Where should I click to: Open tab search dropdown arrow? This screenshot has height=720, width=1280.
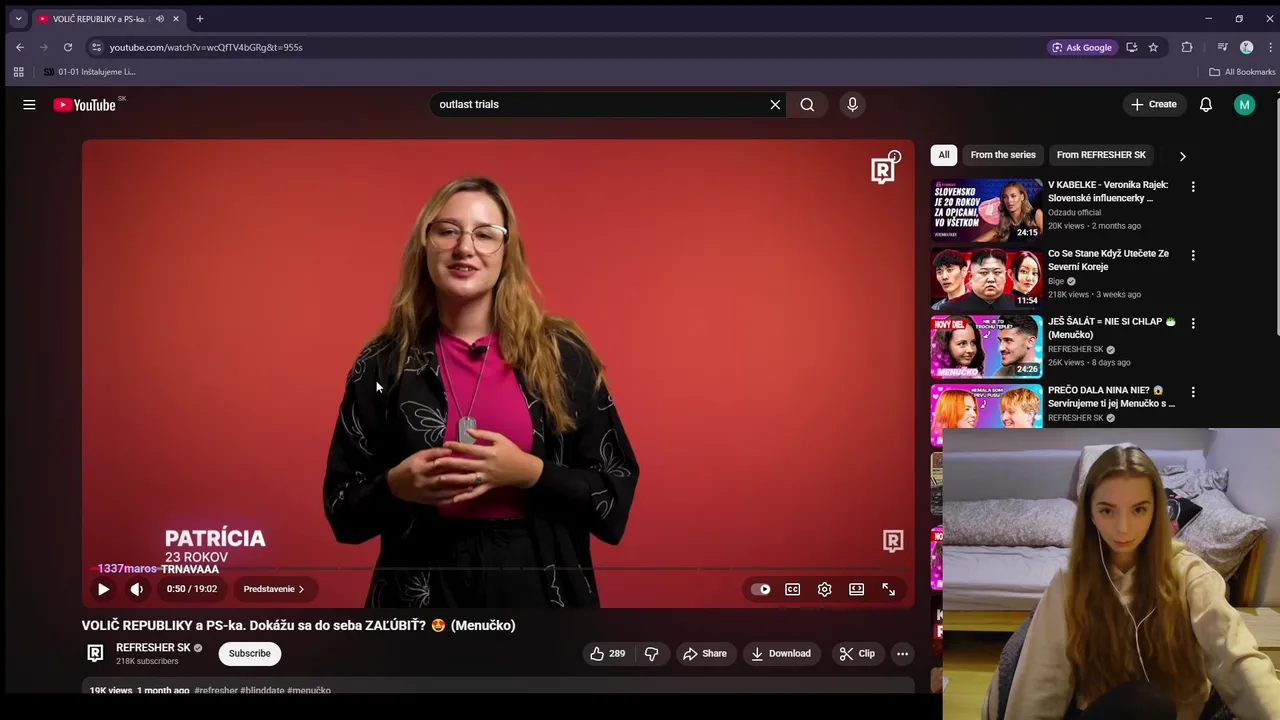pyautogui.click(x=18, y=18)
